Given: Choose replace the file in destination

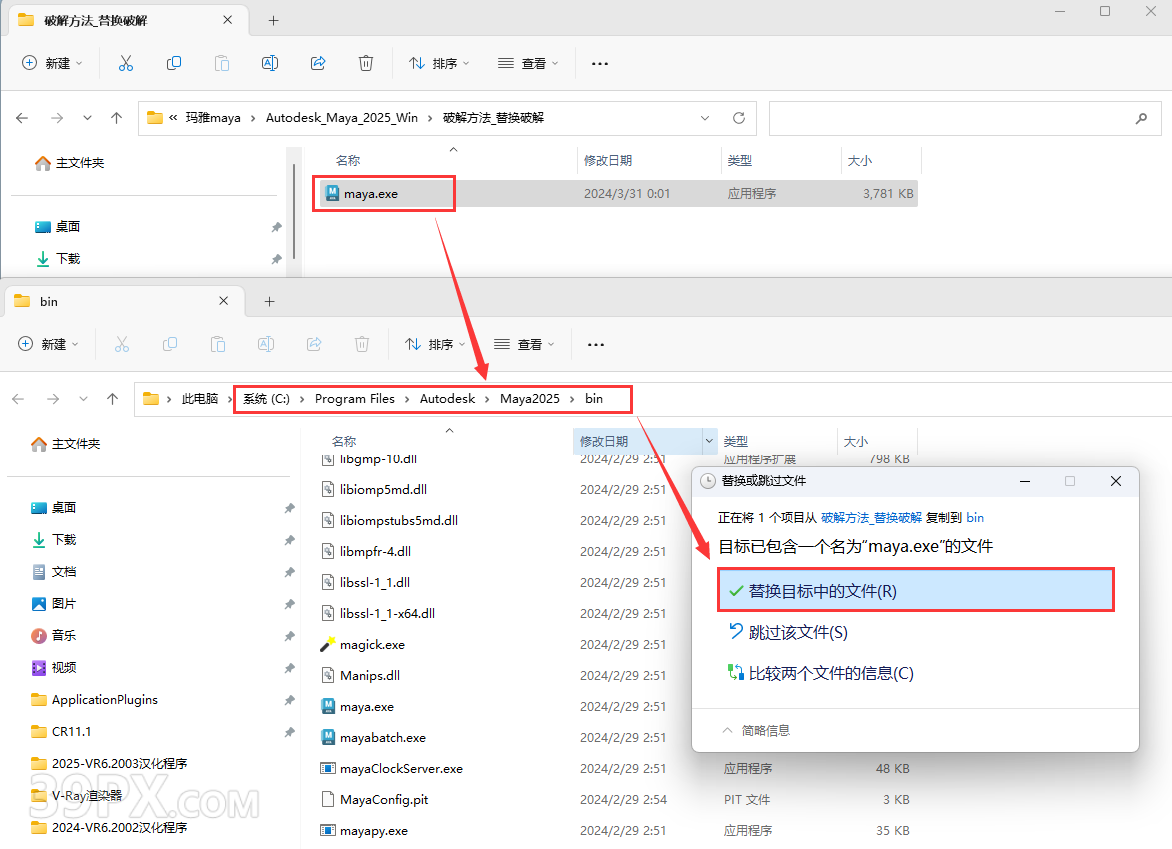Looking at the screenshot, I should pos(916,590).
